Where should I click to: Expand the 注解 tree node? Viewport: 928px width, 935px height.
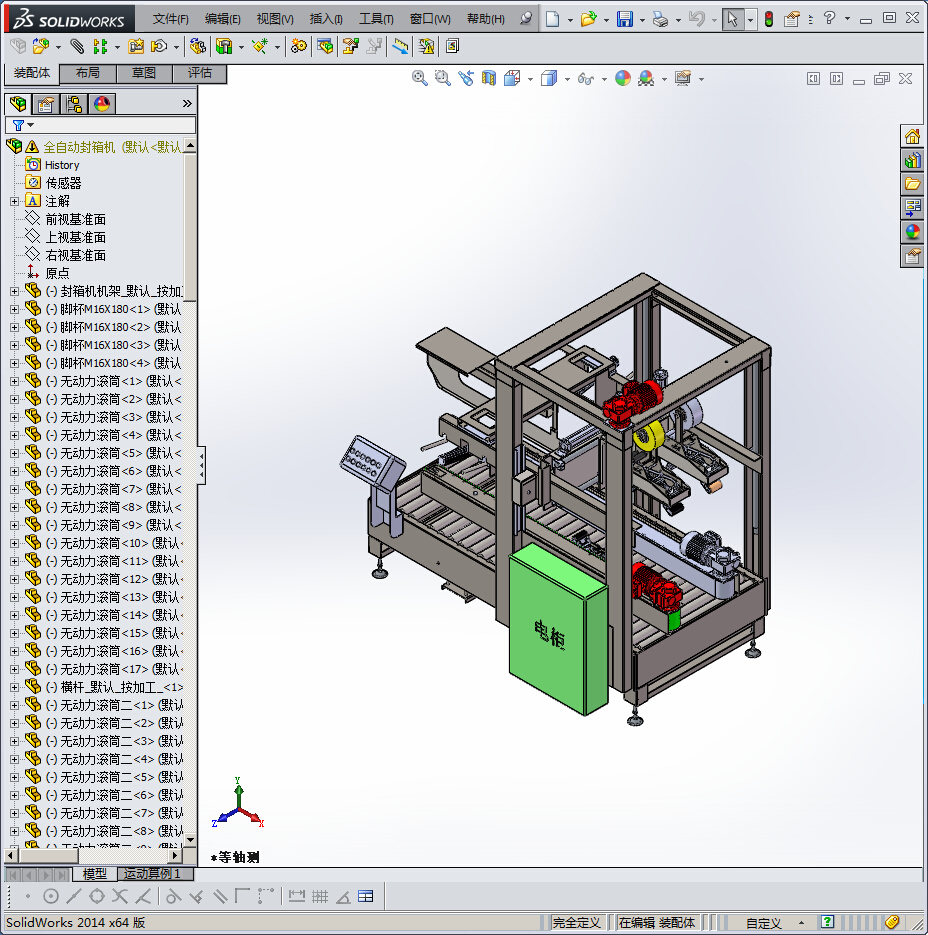coord(14,202)
